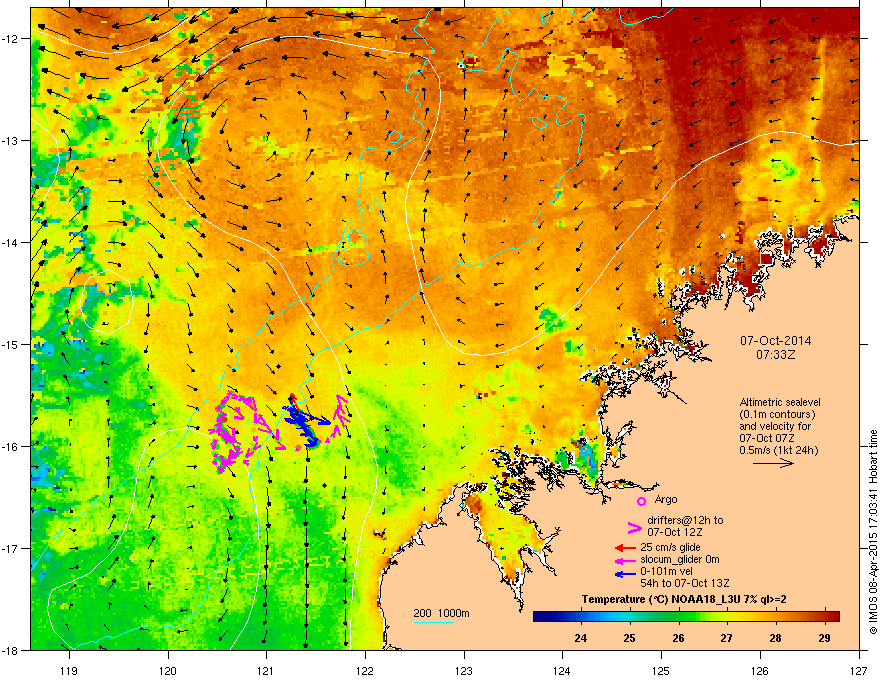880x680 pixels.
Task: Click the date text 07-Oct-2014
Action: tap(775, 341)
